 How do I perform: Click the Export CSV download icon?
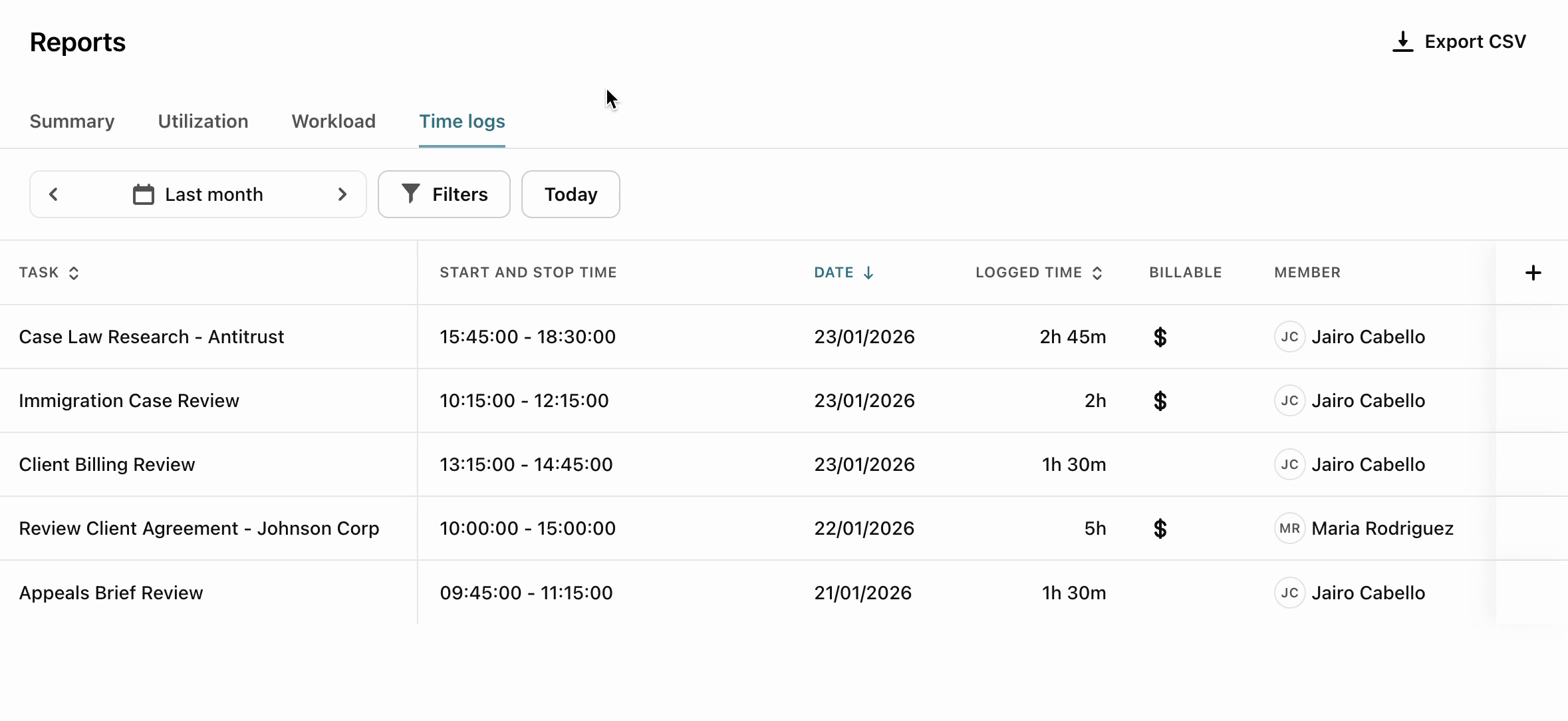[x=1402, y=42]
